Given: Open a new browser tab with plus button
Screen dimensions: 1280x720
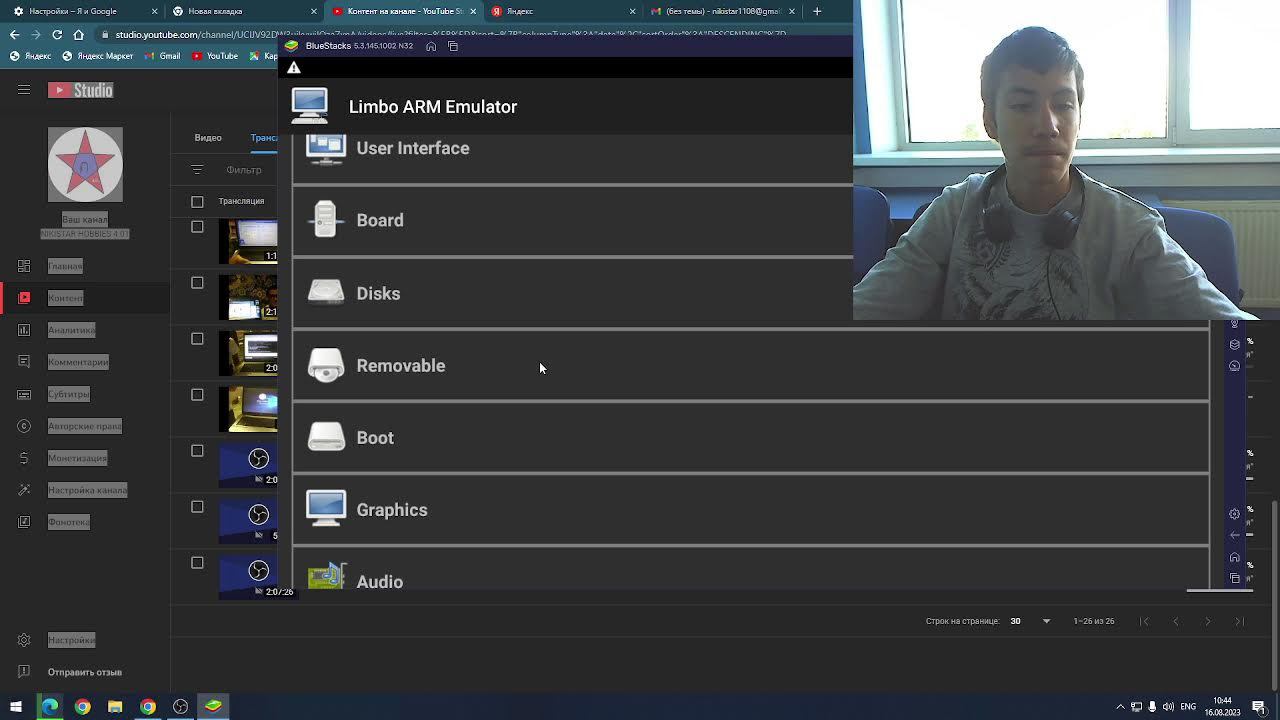Looking at the screenshot, I should (817, 11).
